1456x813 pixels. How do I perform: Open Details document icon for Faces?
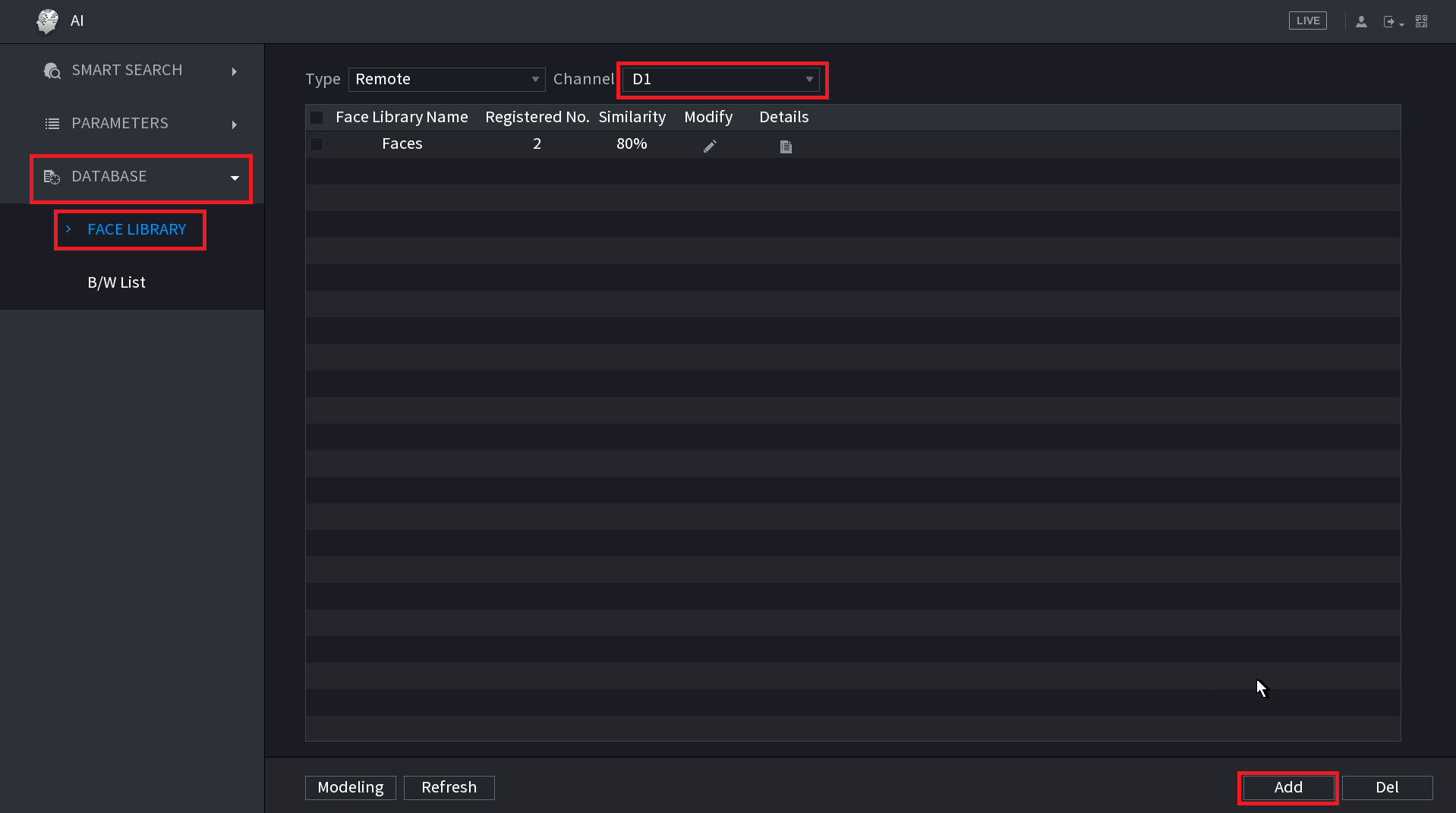point(786,146)
